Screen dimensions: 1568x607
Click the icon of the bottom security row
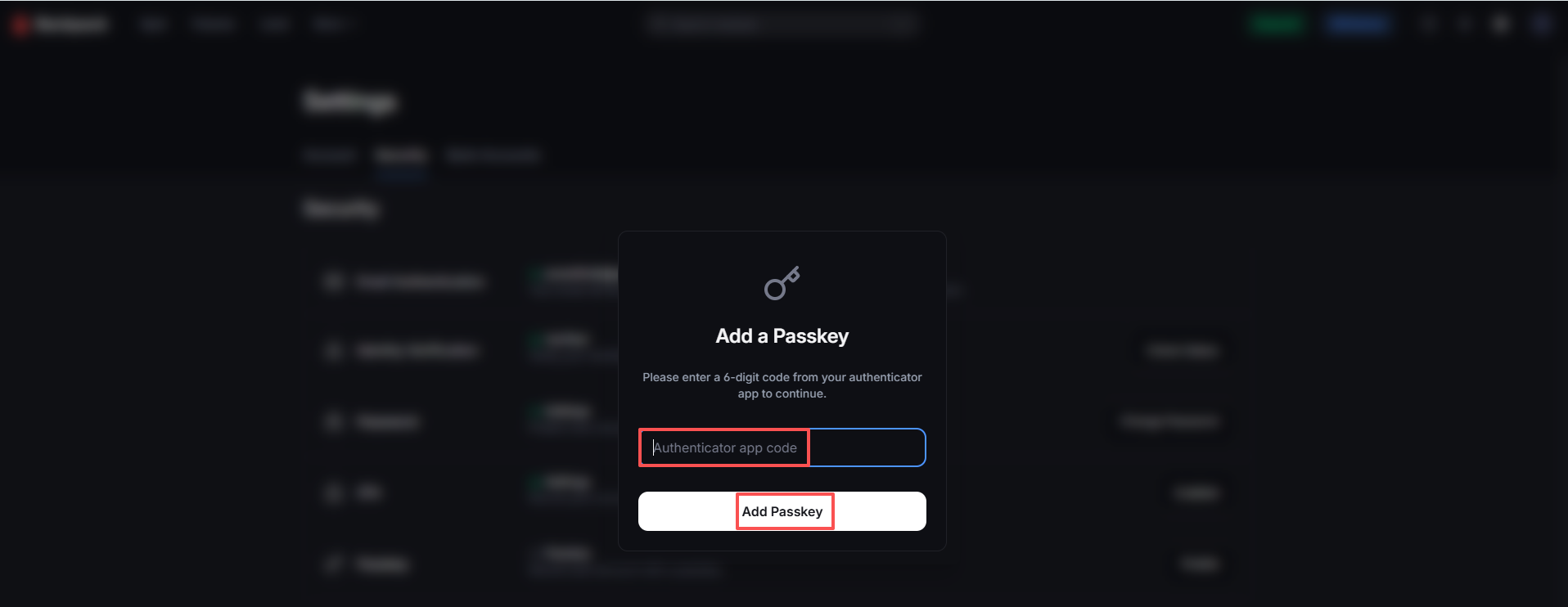tap(333, 564)
